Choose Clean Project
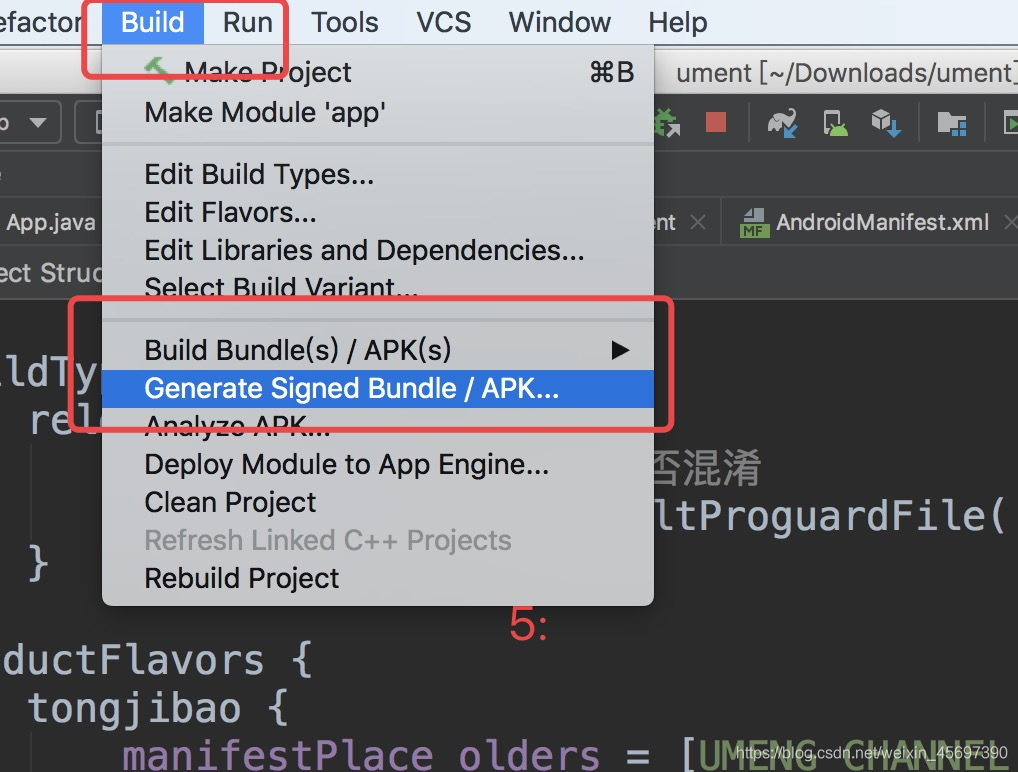 point(378,503)
